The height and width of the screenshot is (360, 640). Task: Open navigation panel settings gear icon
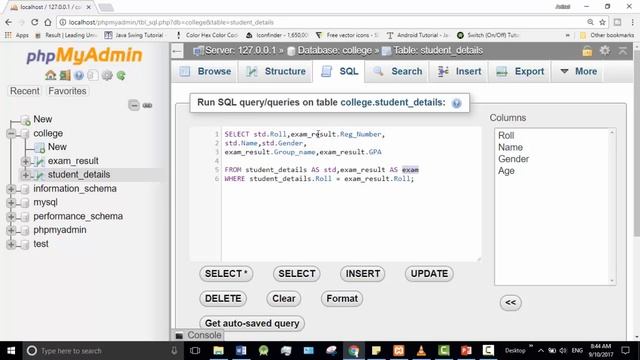pos(107,75)
